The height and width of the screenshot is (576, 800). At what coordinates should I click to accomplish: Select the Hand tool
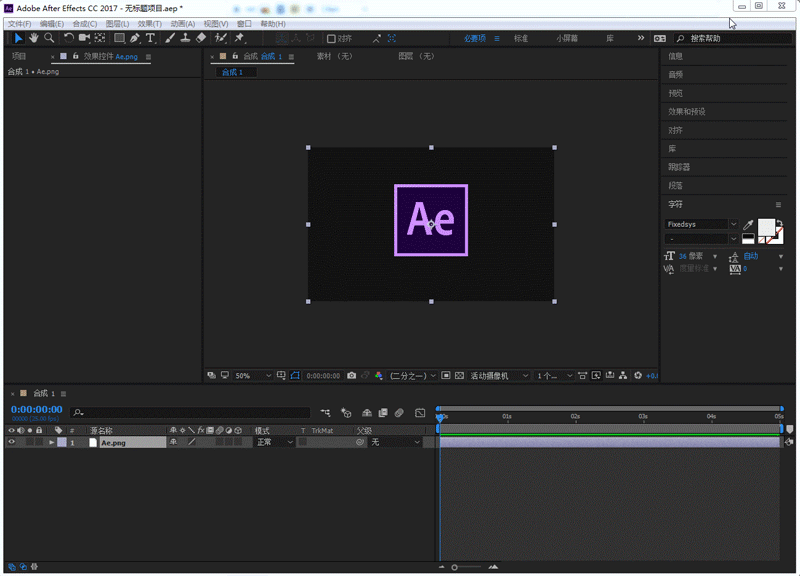click(x=33, y=38)
